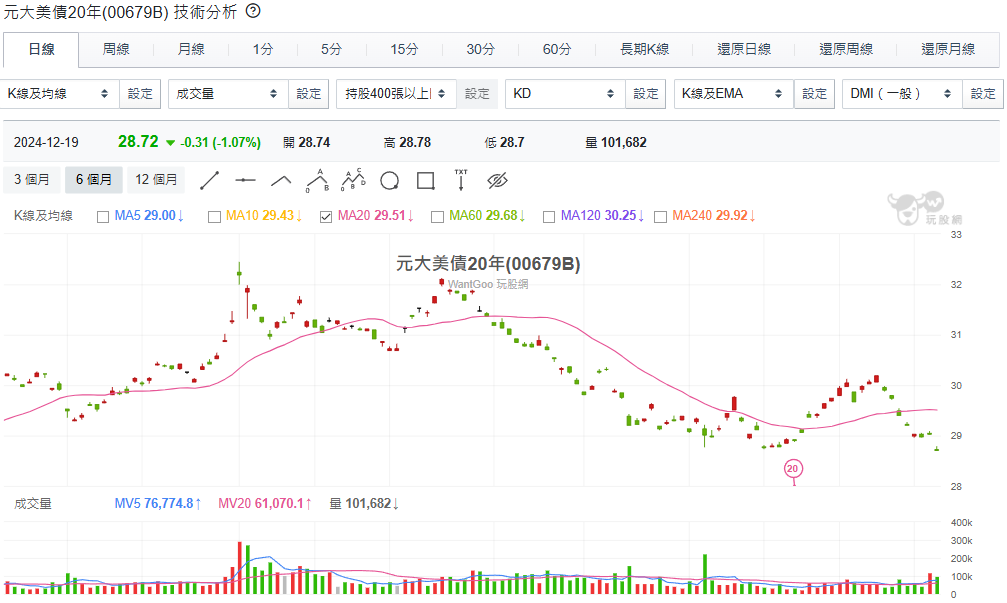Switch to the 週線 tab
Viewport: 1007px width, 603px height.
tap(116, 49)
